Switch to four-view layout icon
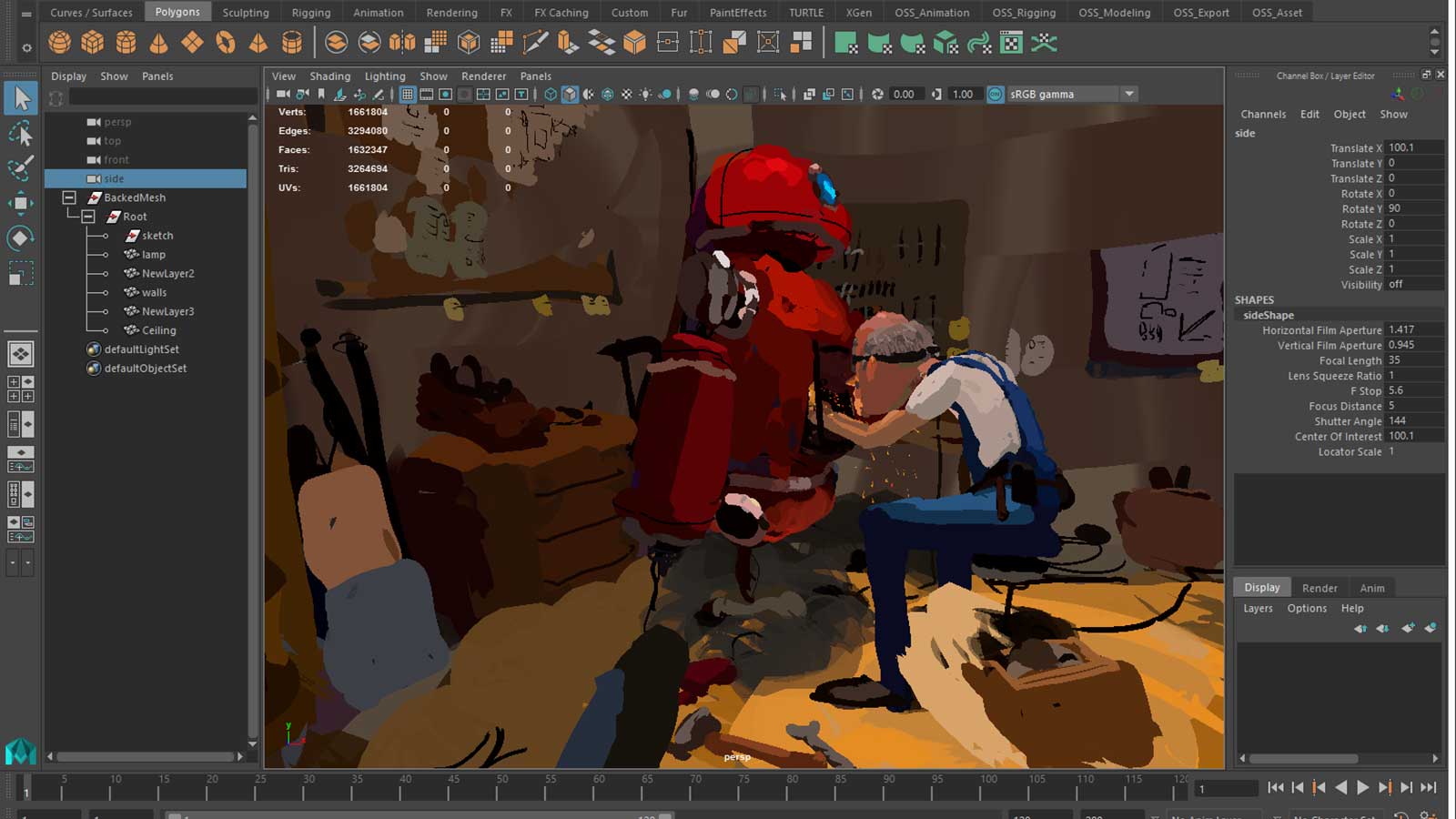The height and width of the screenshot is (819, 1456). [21, 389]
